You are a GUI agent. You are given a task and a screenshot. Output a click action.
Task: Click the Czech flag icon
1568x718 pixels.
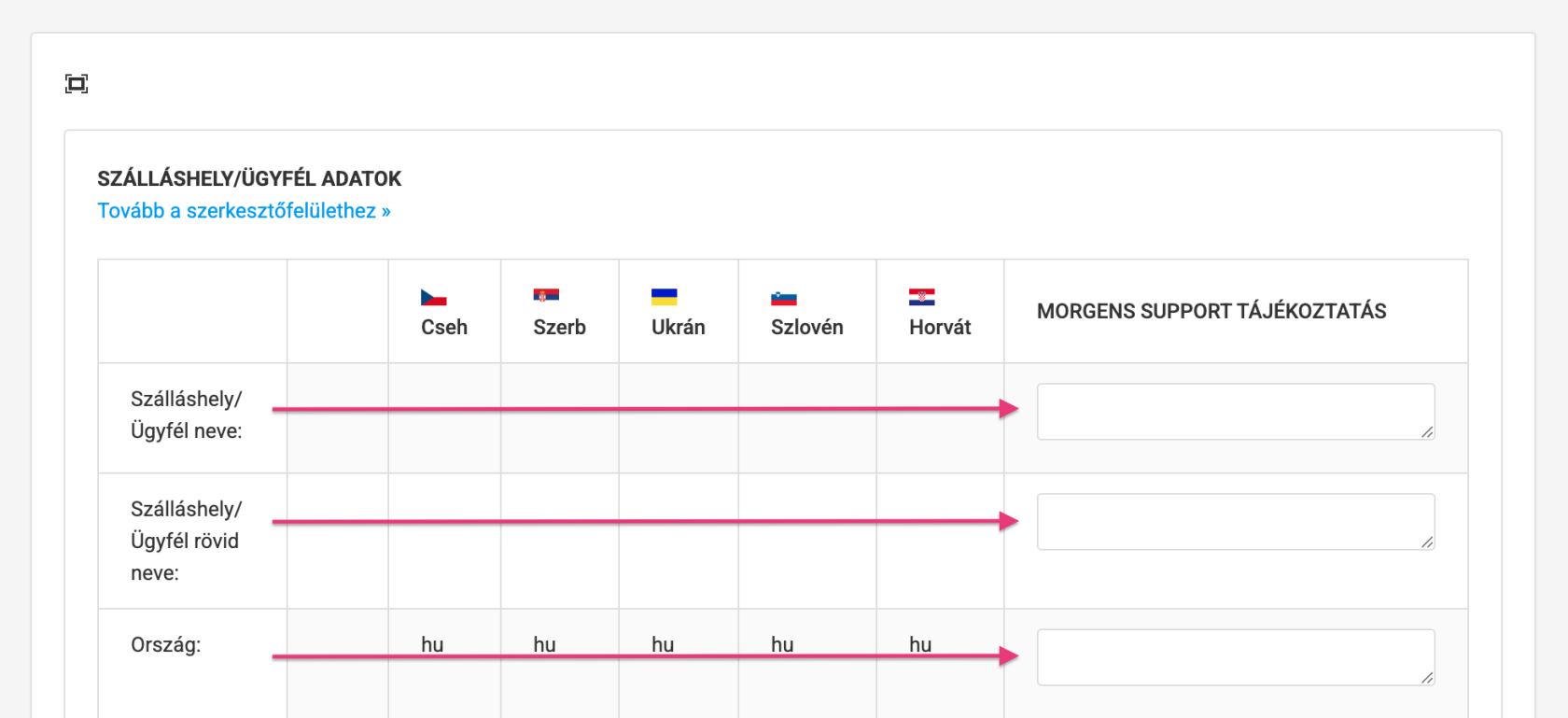coord(433,298)
